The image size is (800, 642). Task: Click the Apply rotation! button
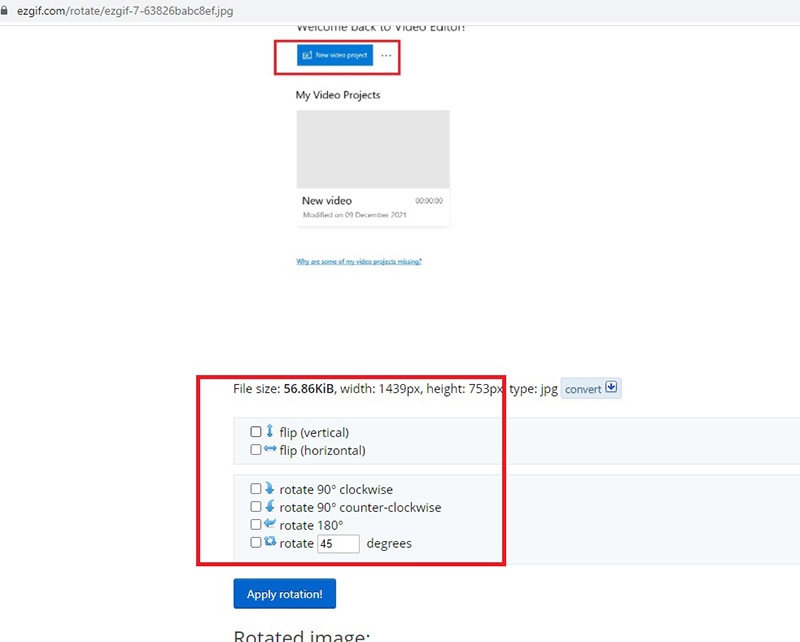click(x=285, y=594)
